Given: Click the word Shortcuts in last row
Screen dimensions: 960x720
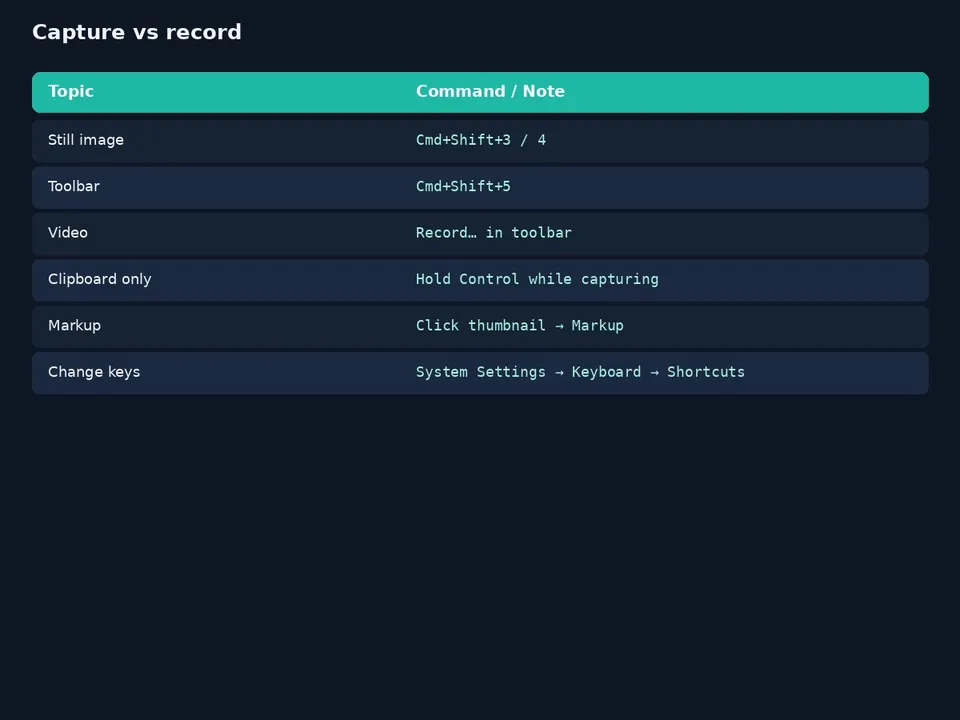Looking at the screenshot, I should 706,372.
